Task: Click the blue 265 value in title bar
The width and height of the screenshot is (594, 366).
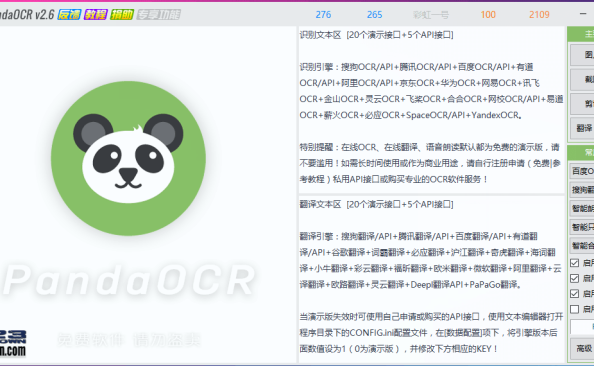Action: point(374,15)
